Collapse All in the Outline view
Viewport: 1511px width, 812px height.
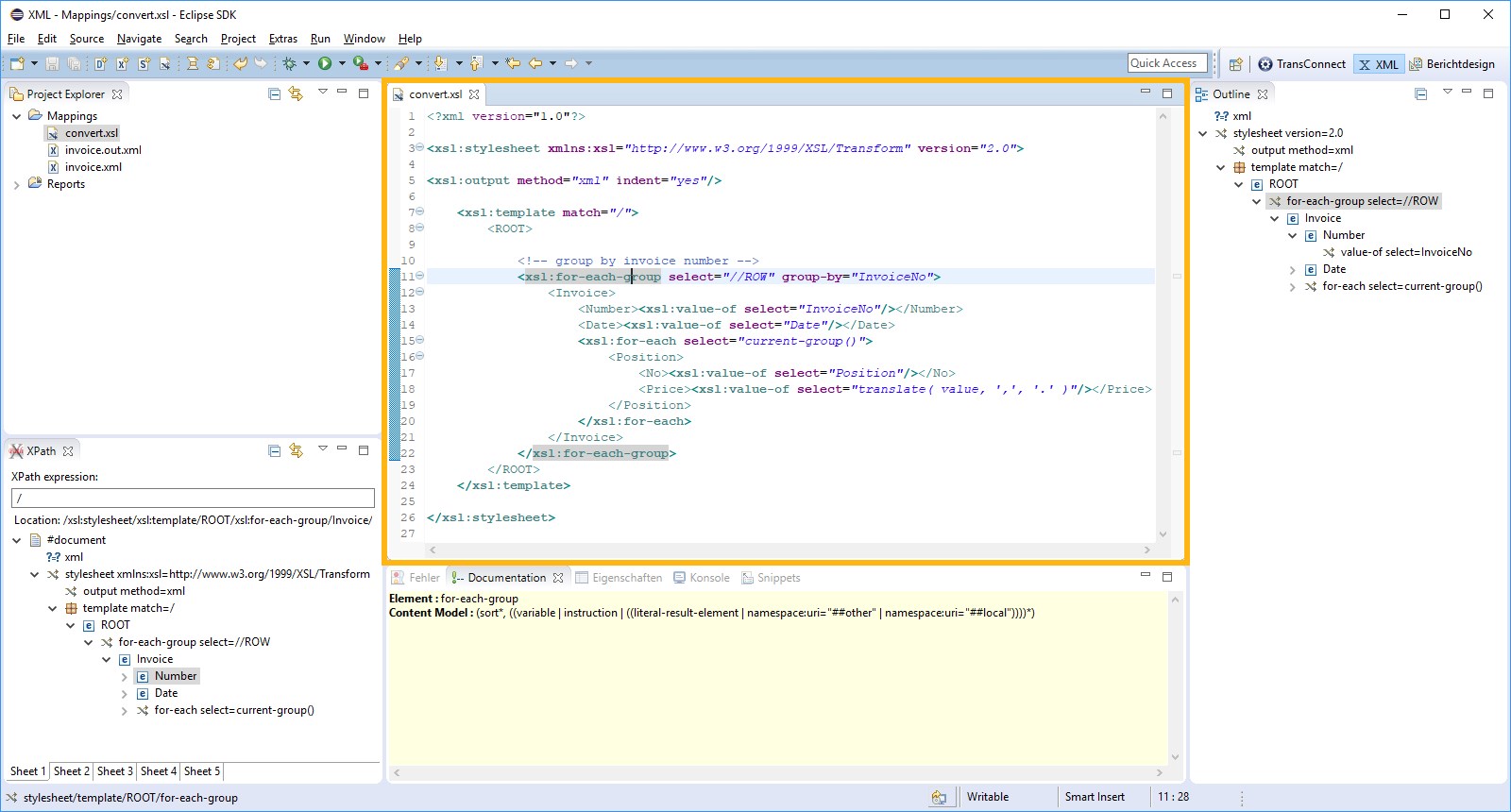[1420, 93]
